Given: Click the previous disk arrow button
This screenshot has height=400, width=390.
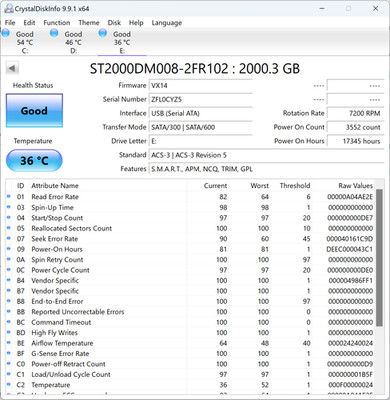Looking at the screenshot, I should coord(12,68).
